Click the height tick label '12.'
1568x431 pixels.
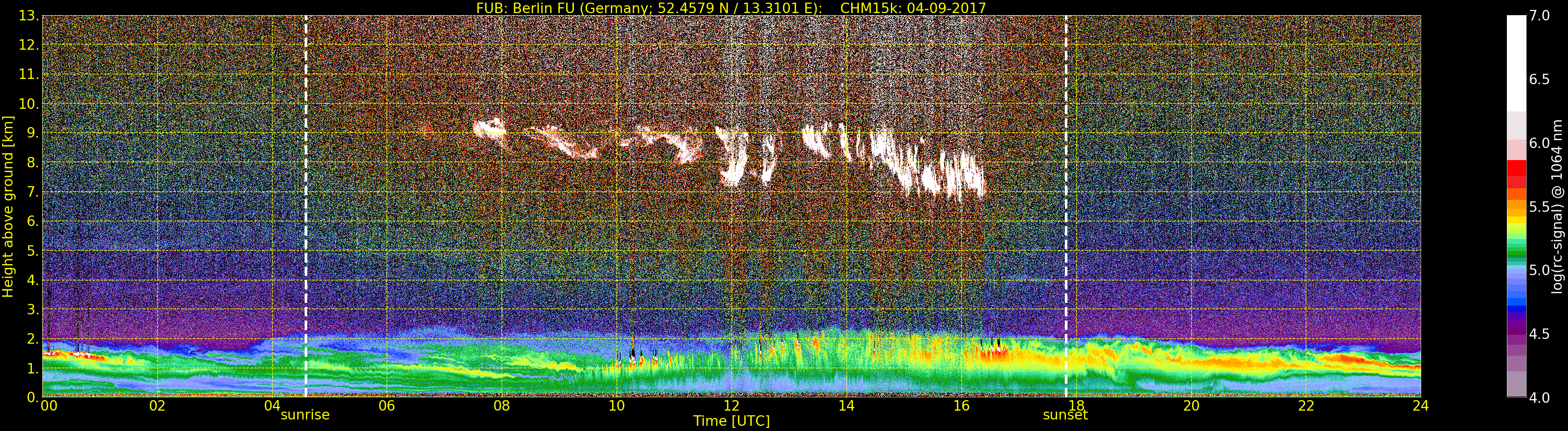[29, 45]
